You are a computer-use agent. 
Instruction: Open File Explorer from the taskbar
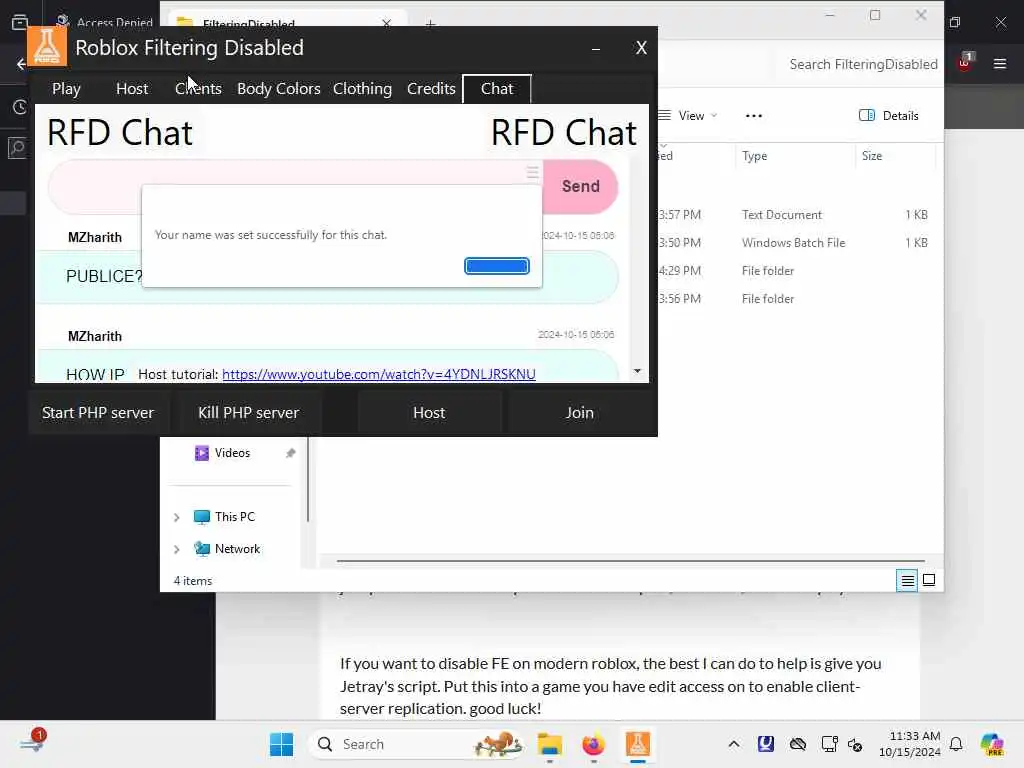click(x=550, y=744)
